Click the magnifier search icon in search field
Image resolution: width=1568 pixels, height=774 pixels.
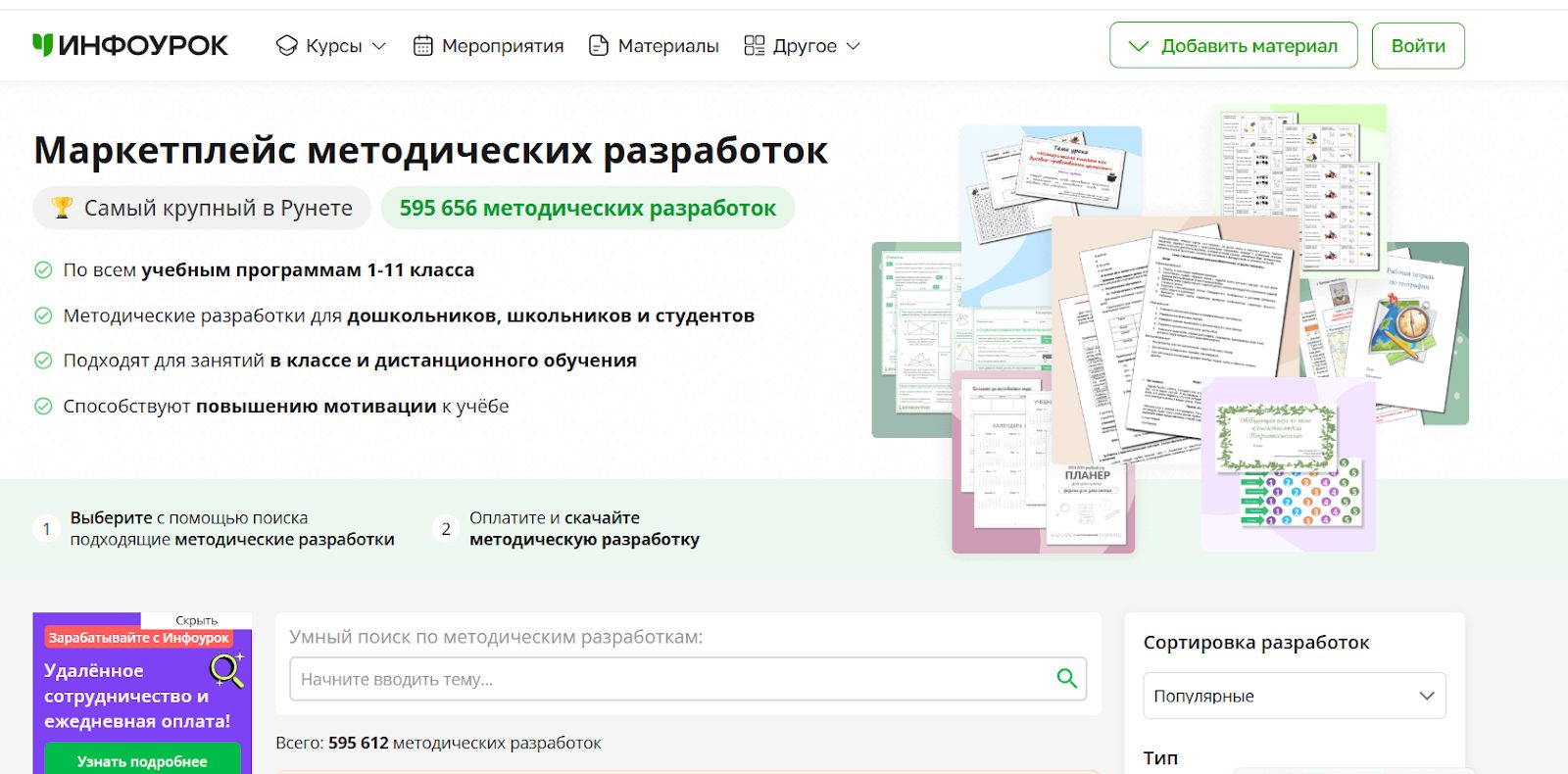pos(1066,678)
